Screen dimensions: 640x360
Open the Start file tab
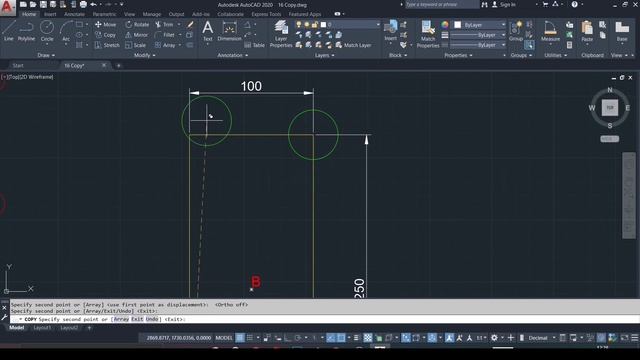(x=18, y=65)
